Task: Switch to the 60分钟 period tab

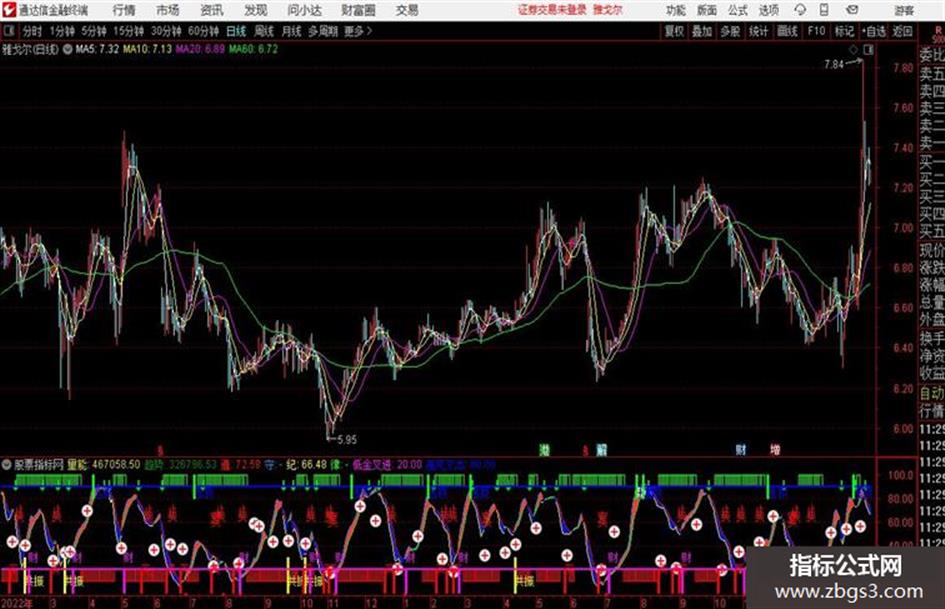Action: [x=203, y=31]
